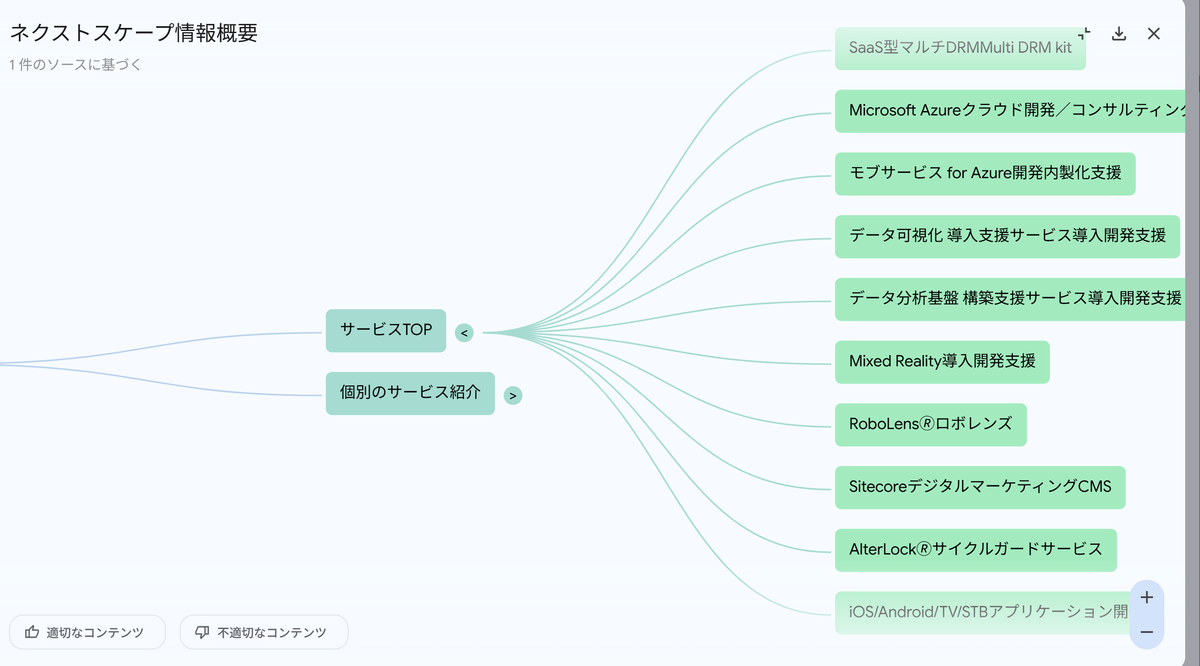Open モブサービス for Azure開発内製化支援 node

click(x=985, y=173)
